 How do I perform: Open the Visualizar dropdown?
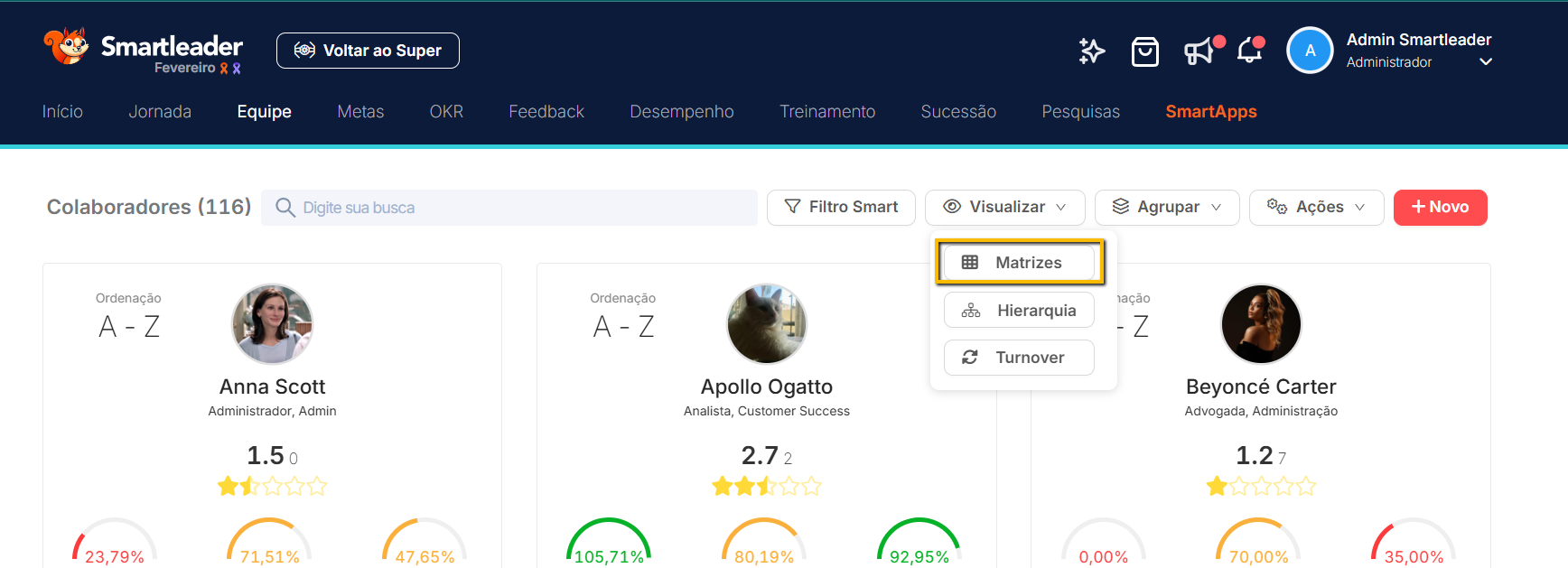[x=1004, y=207]
